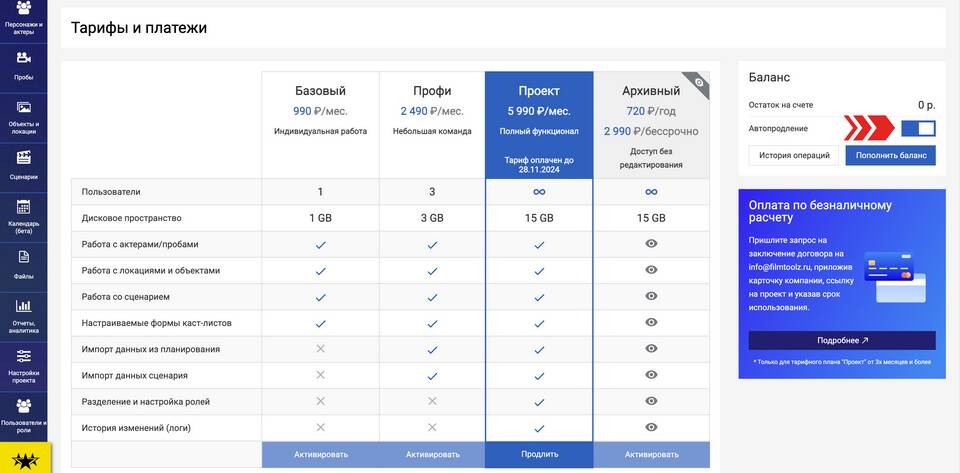
Task: Click История операций button
Action: (794, 155)
